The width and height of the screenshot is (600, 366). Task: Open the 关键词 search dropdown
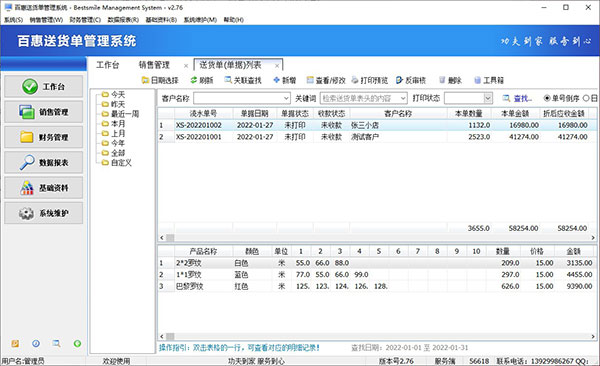coord(403,98)
